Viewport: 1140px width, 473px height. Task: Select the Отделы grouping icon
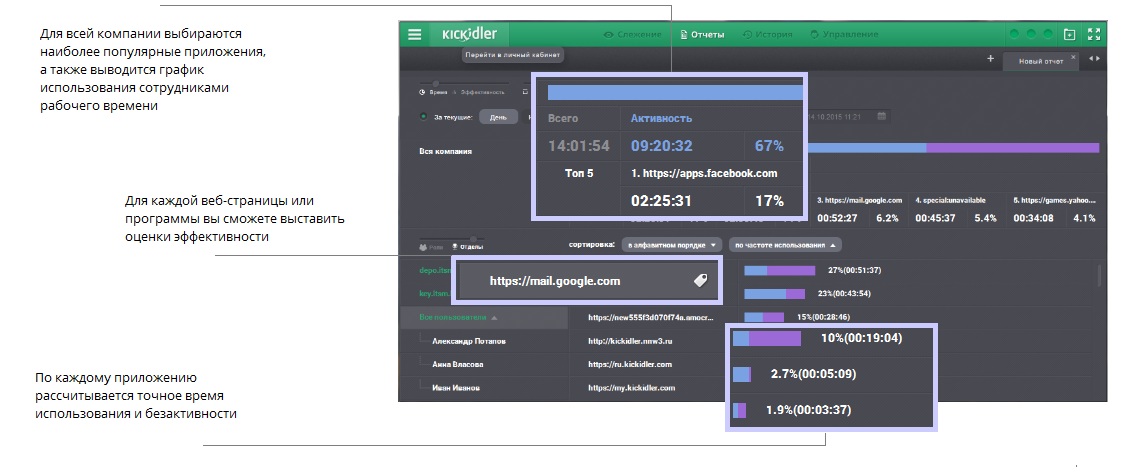(454, 247)
